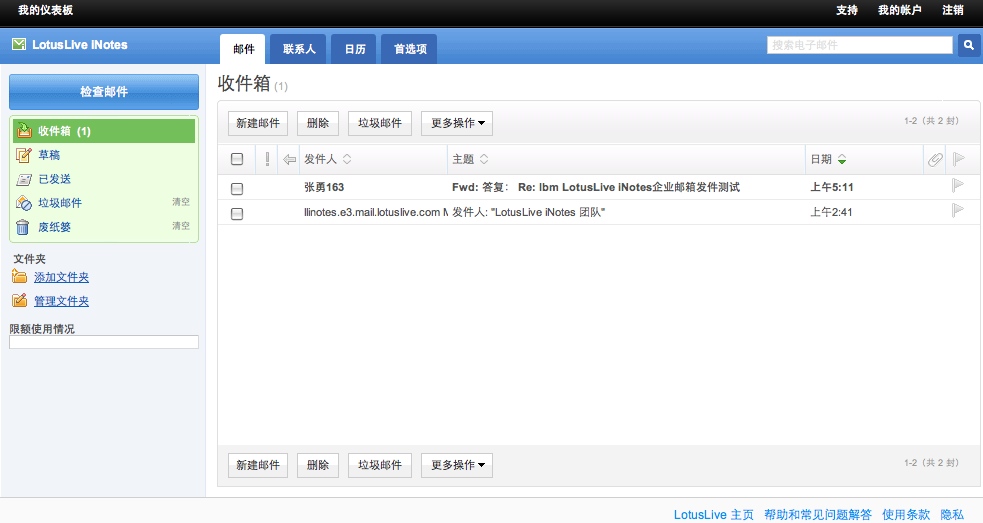The width and height of the screenshot is (983, 523).
Task: Click the 检查邮件 button
Action: point(104,92)
